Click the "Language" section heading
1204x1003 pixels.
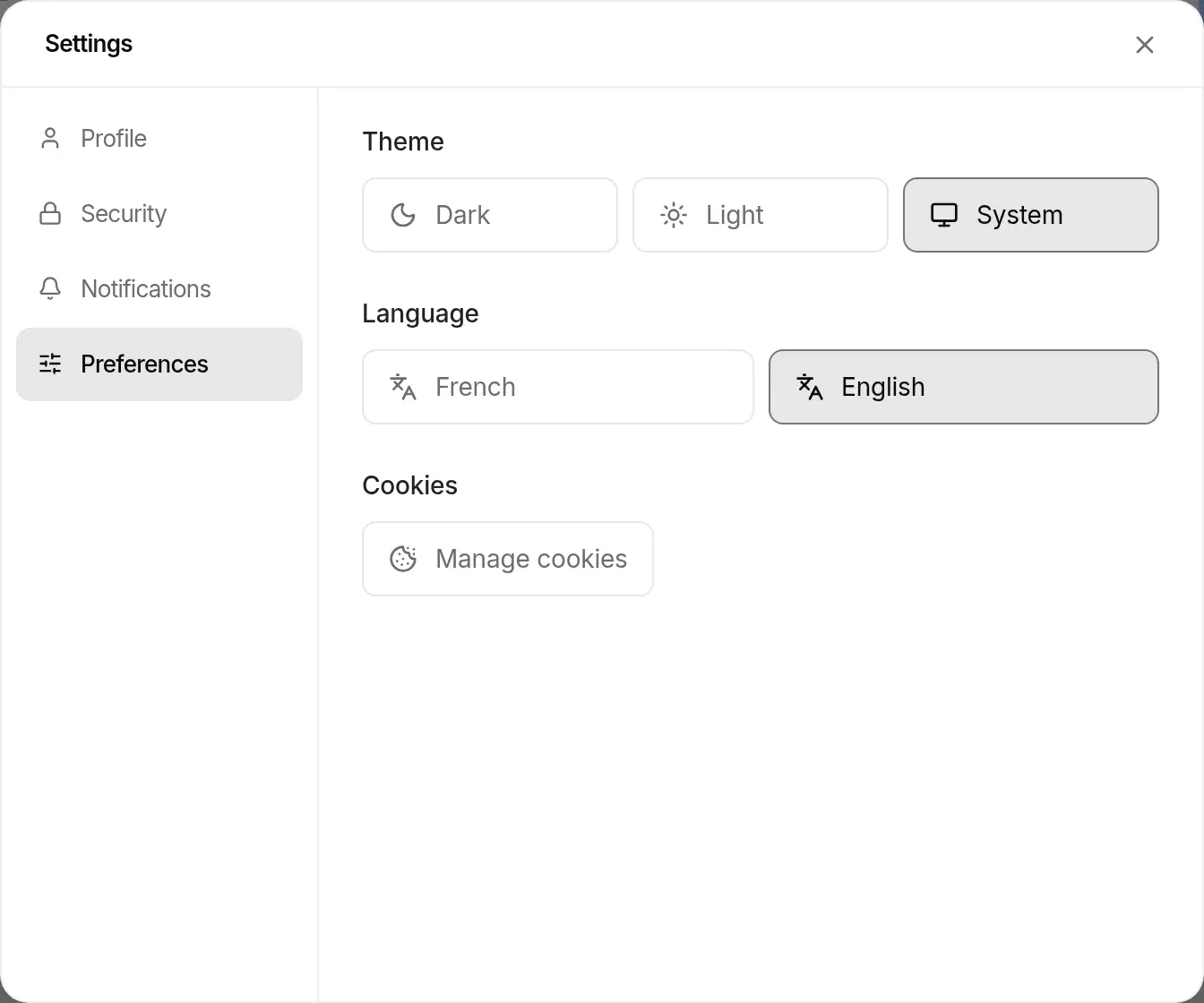coord(420,313)
